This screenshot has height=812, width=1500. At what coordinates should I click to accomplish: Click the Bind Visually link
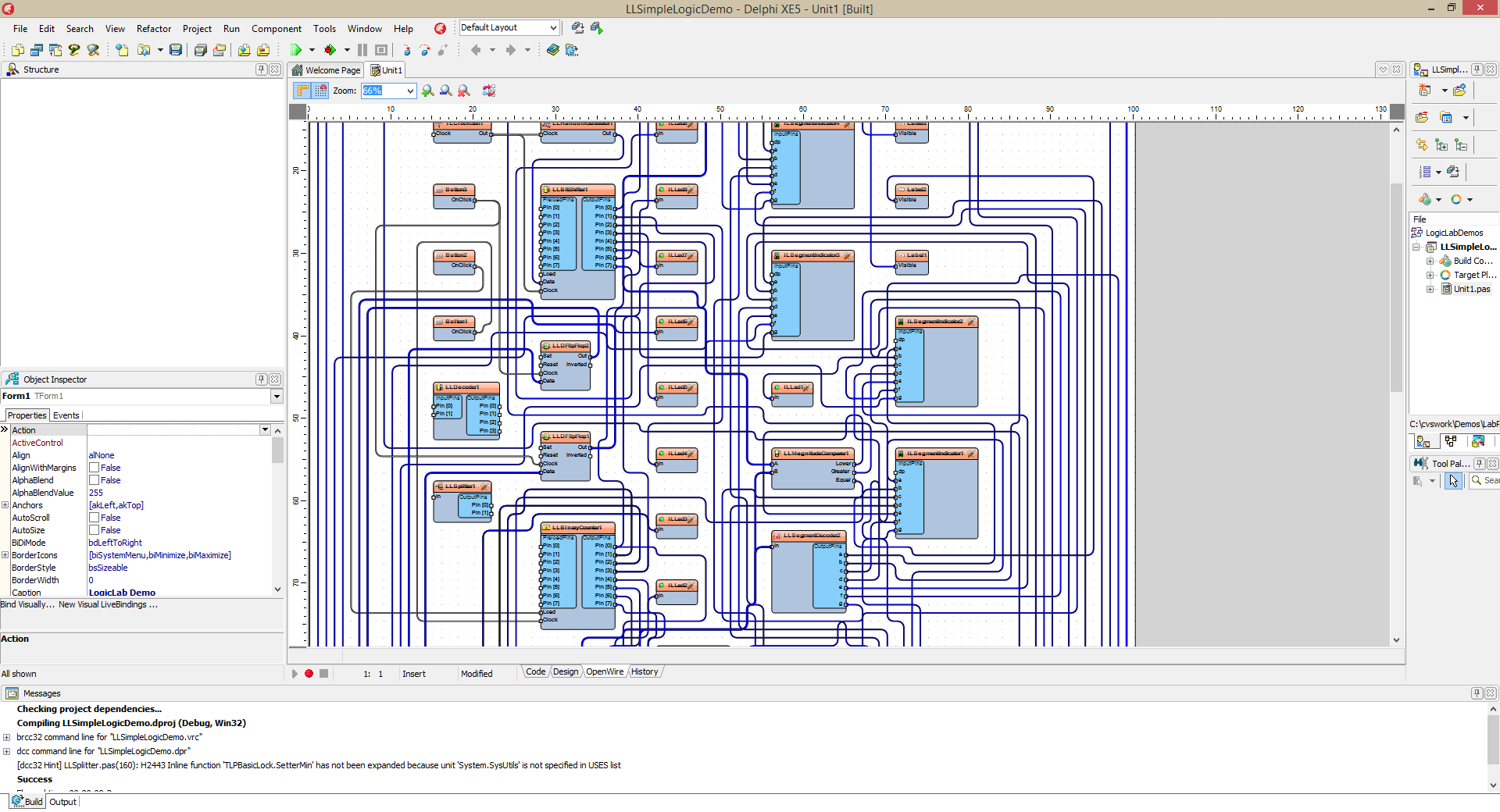[x=27, y=604]
